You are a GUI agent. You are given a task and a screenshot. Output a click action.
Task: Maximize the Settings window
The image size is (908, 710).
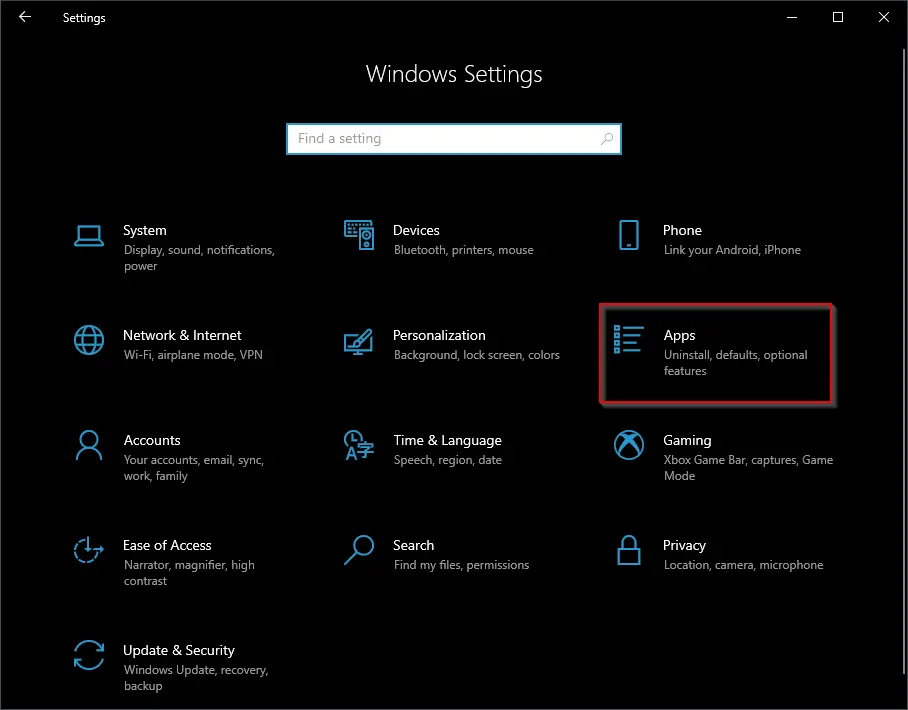pyautogui.click(x=837, y=17)
